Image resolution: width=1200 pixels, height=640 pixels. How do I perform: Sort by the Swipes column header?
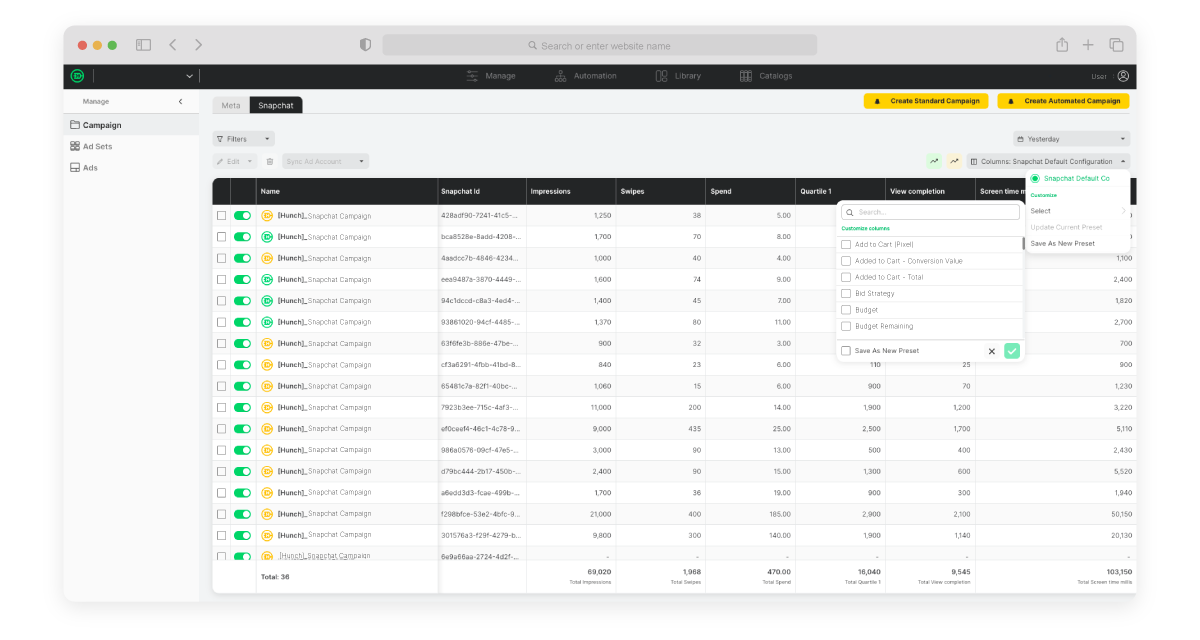pyautogui.click(x=632, y=191)
